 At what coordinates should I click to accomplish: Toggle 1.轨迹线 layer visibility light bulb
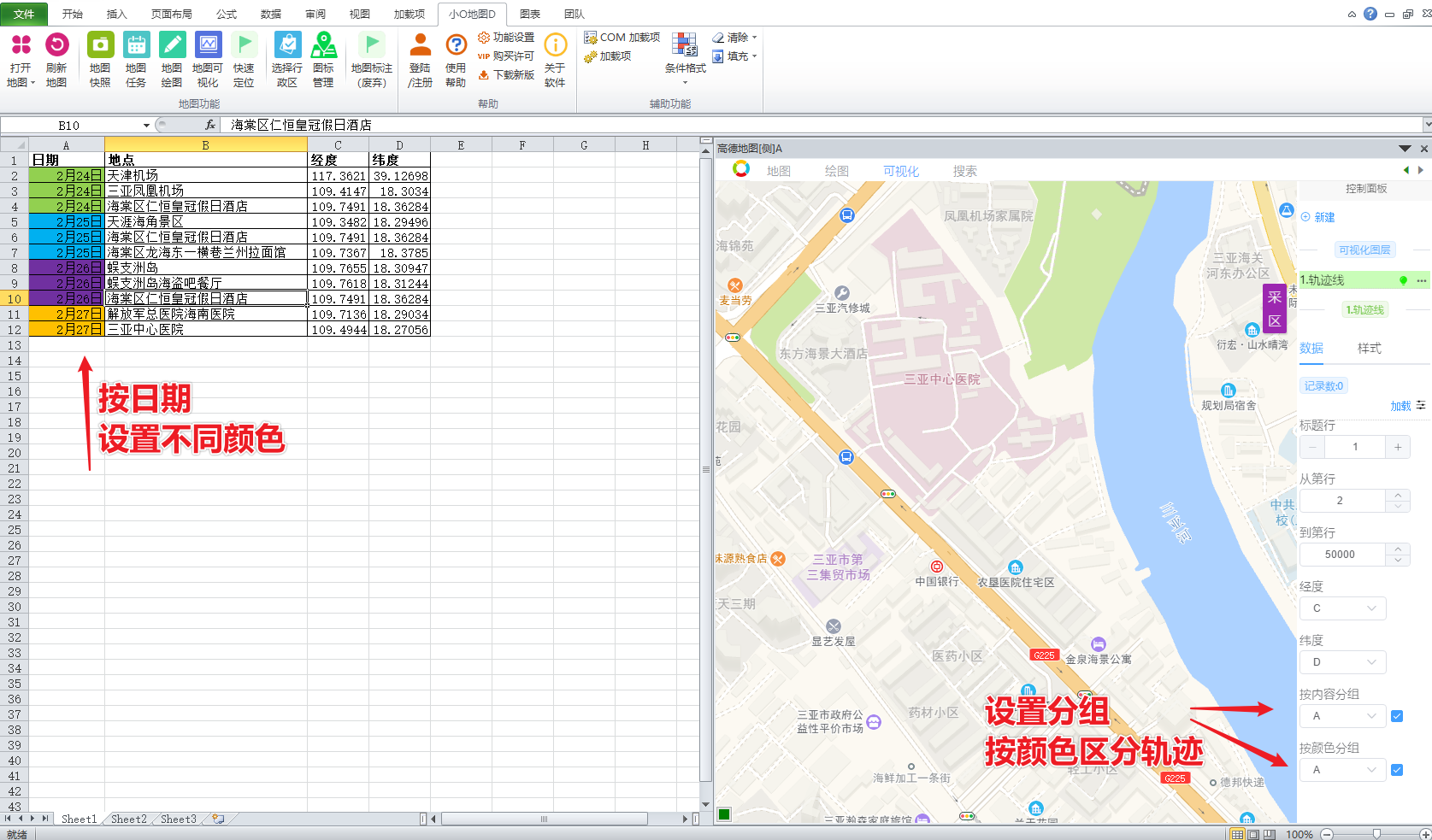(1403, 280)
